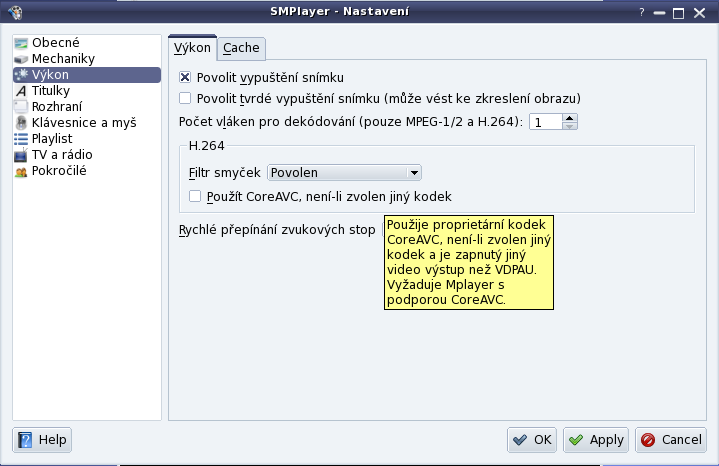Open the Filtr smyček dropdown
This screenshot has height=466, width=719.
pos(344,172)
